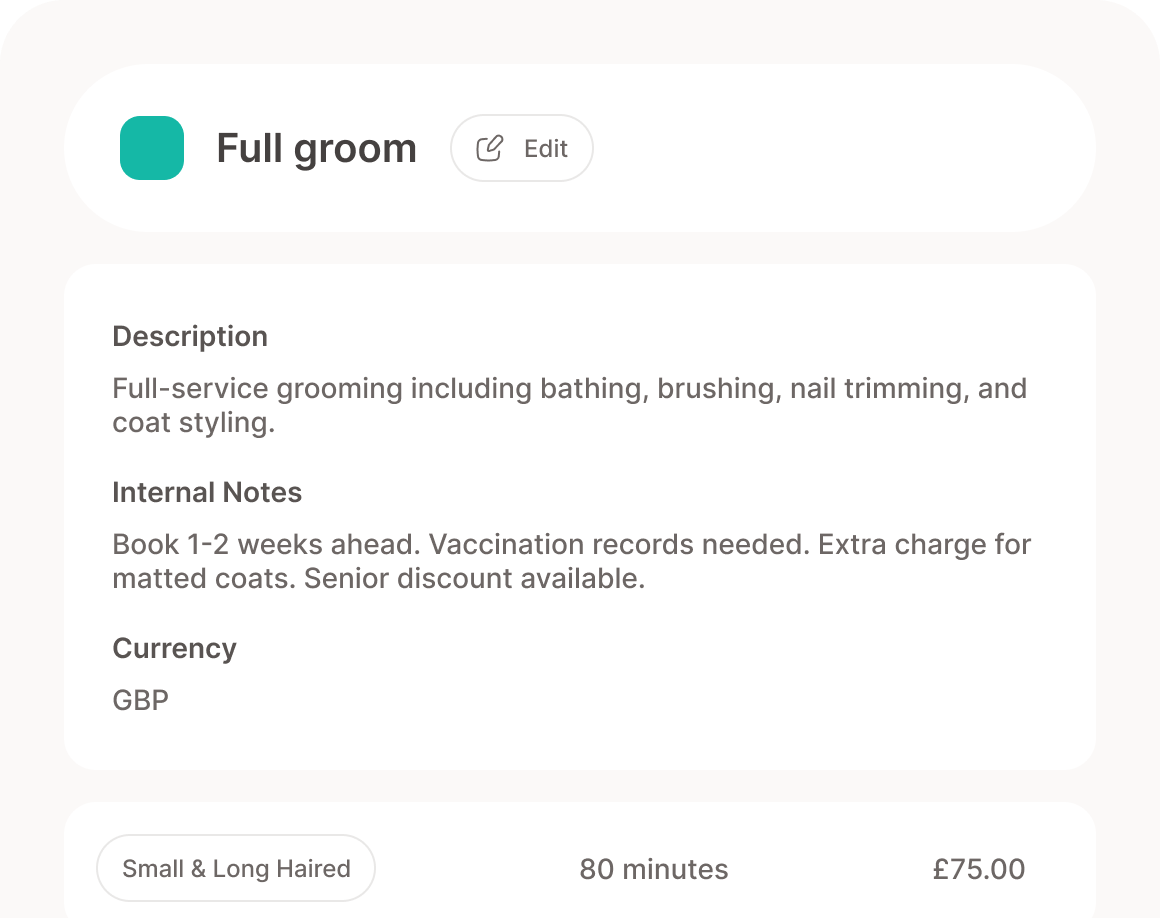Click the Book 1-2 weeks ahead text
Screen dimensions: 1160x918
point(262,544)
